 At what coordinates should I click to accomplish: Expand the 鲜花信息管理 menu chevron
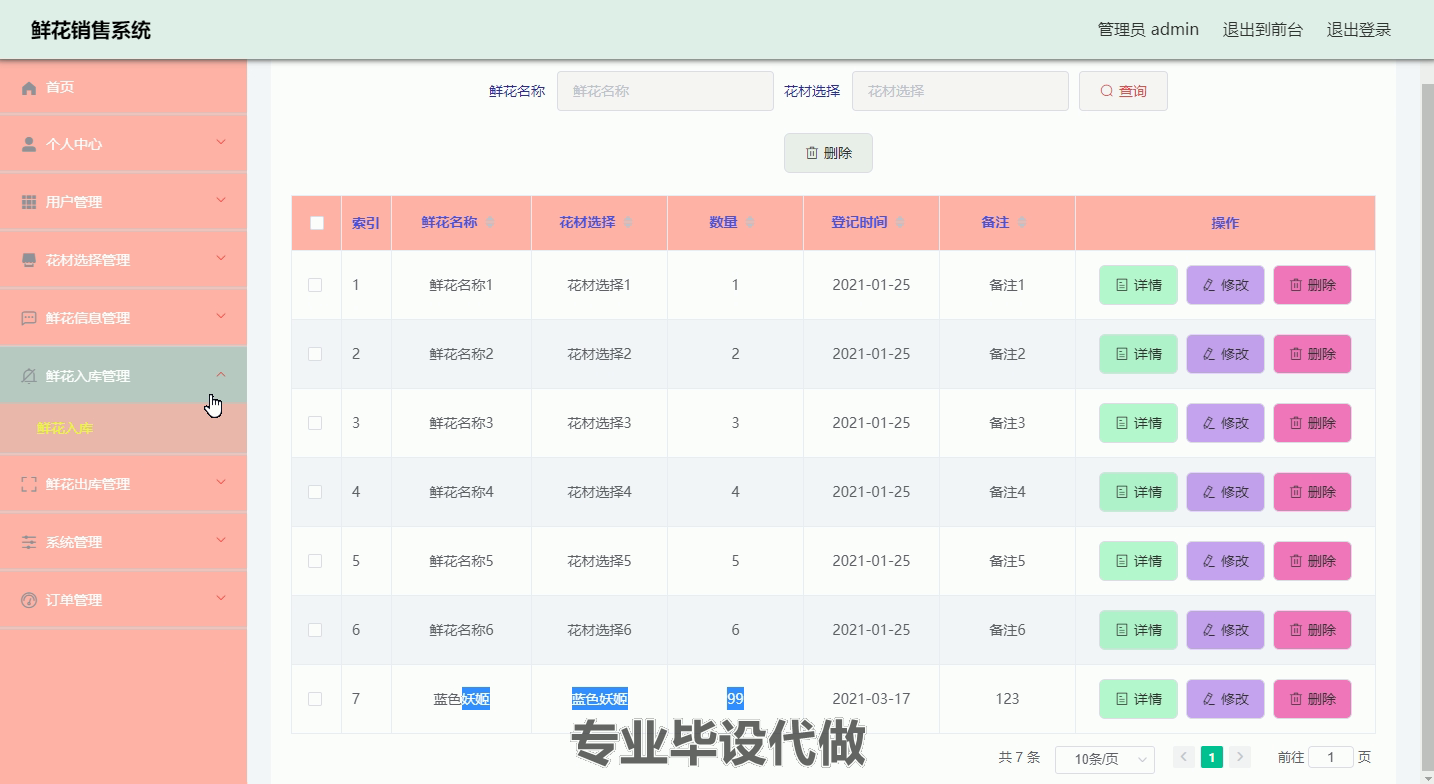(x=221, y=317)
